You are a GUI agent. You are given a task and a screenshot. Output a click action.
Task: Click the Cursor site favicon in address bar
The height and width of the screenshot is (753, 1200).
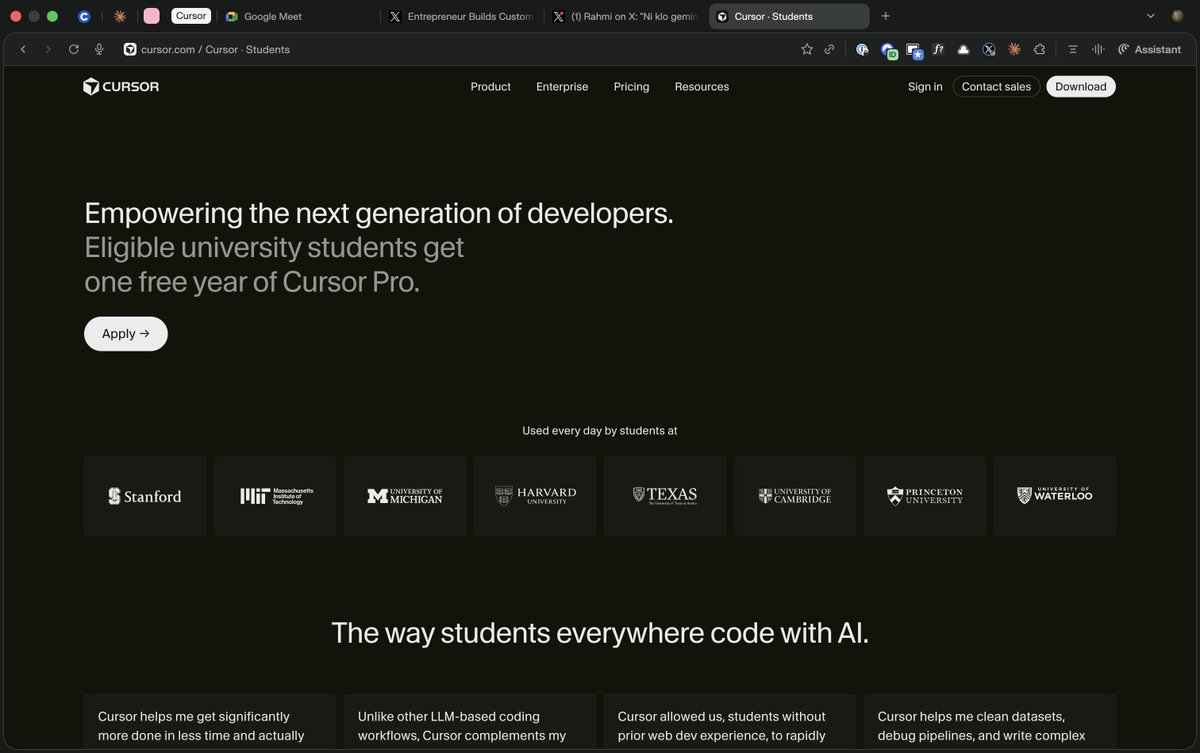pos(130,49)
